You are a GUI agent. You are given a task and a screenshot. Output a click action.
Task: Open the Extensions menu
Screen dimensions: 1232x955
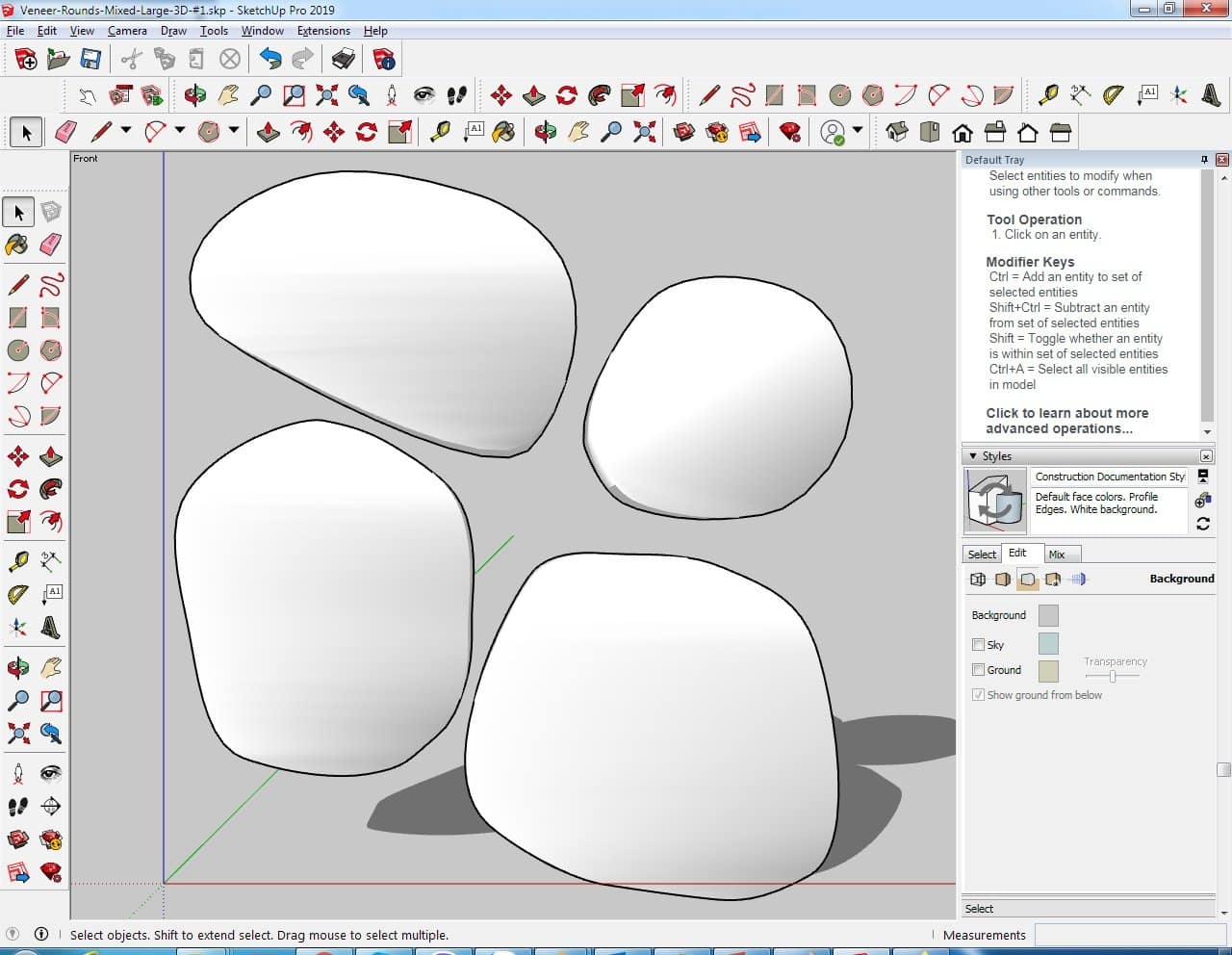[x=323, y=31]
